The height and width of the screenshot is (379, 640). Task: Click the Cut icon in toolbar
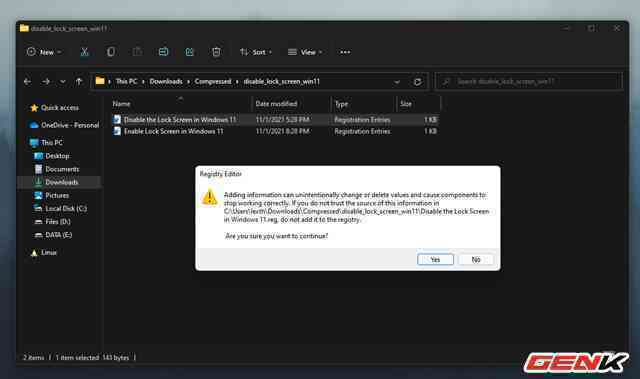[84, 52]
